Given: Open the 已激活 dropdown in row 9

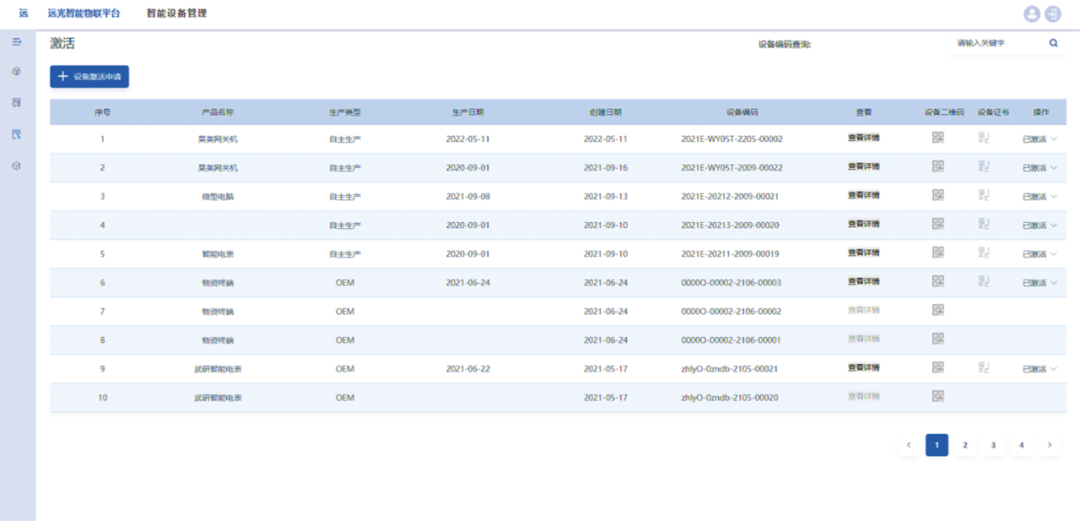Looking at the screenshot, I should tap(1039, 369).
